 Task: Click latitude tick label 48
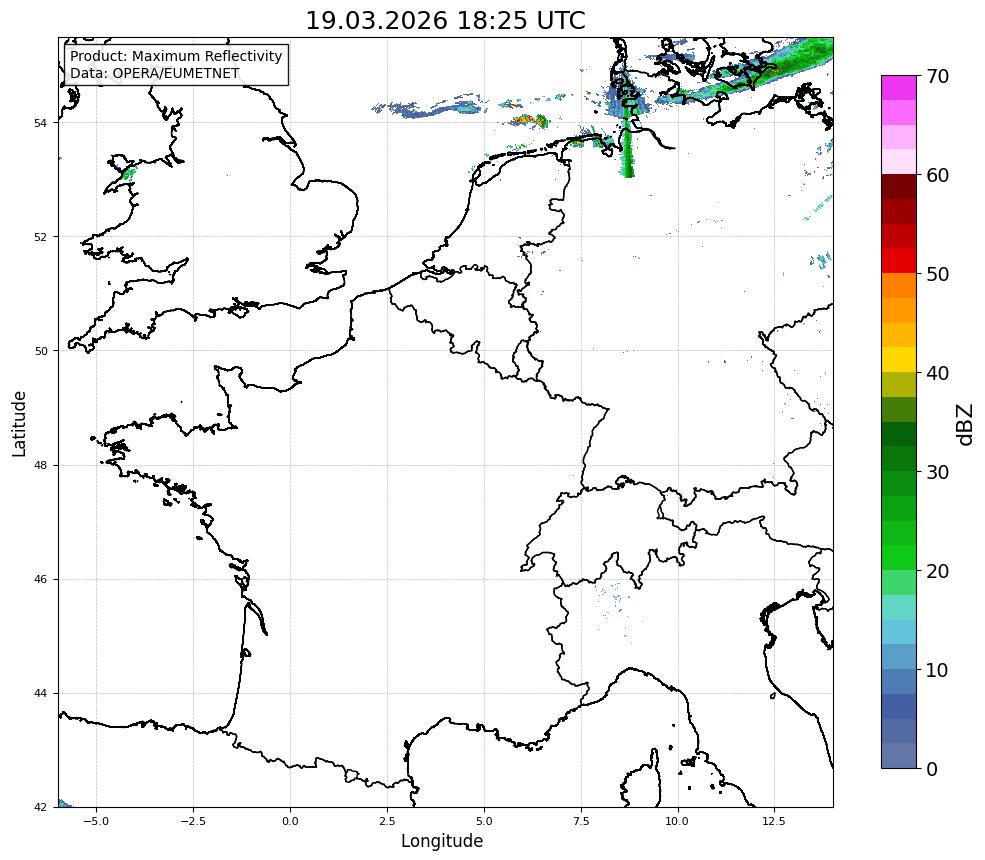pyautogui.click(x=40, y=465)
